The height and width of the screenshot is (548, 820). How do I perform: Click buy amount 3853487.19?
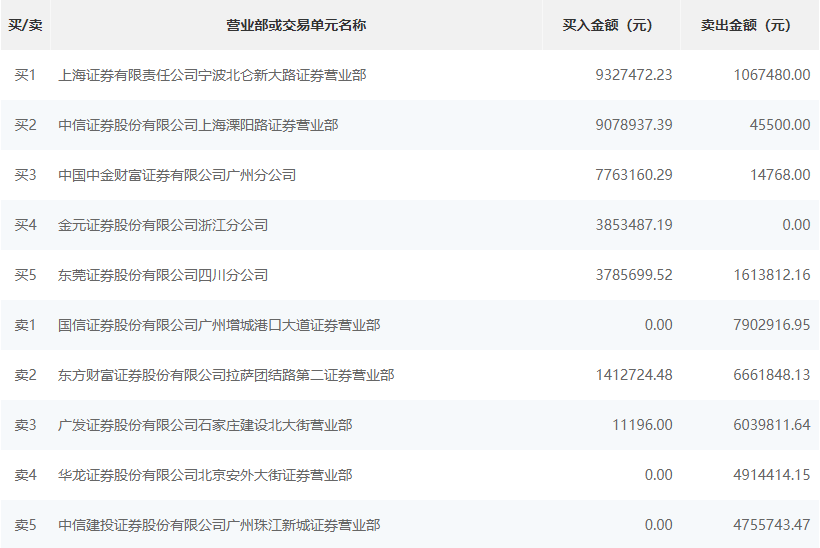coord(634,225)
